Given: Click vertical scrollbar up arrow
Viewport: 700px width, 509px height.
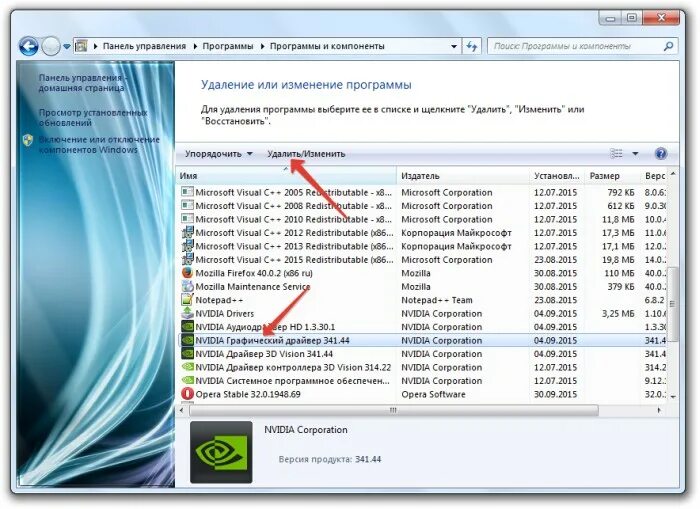Looking at the screenshot, I should pos(673,174).
